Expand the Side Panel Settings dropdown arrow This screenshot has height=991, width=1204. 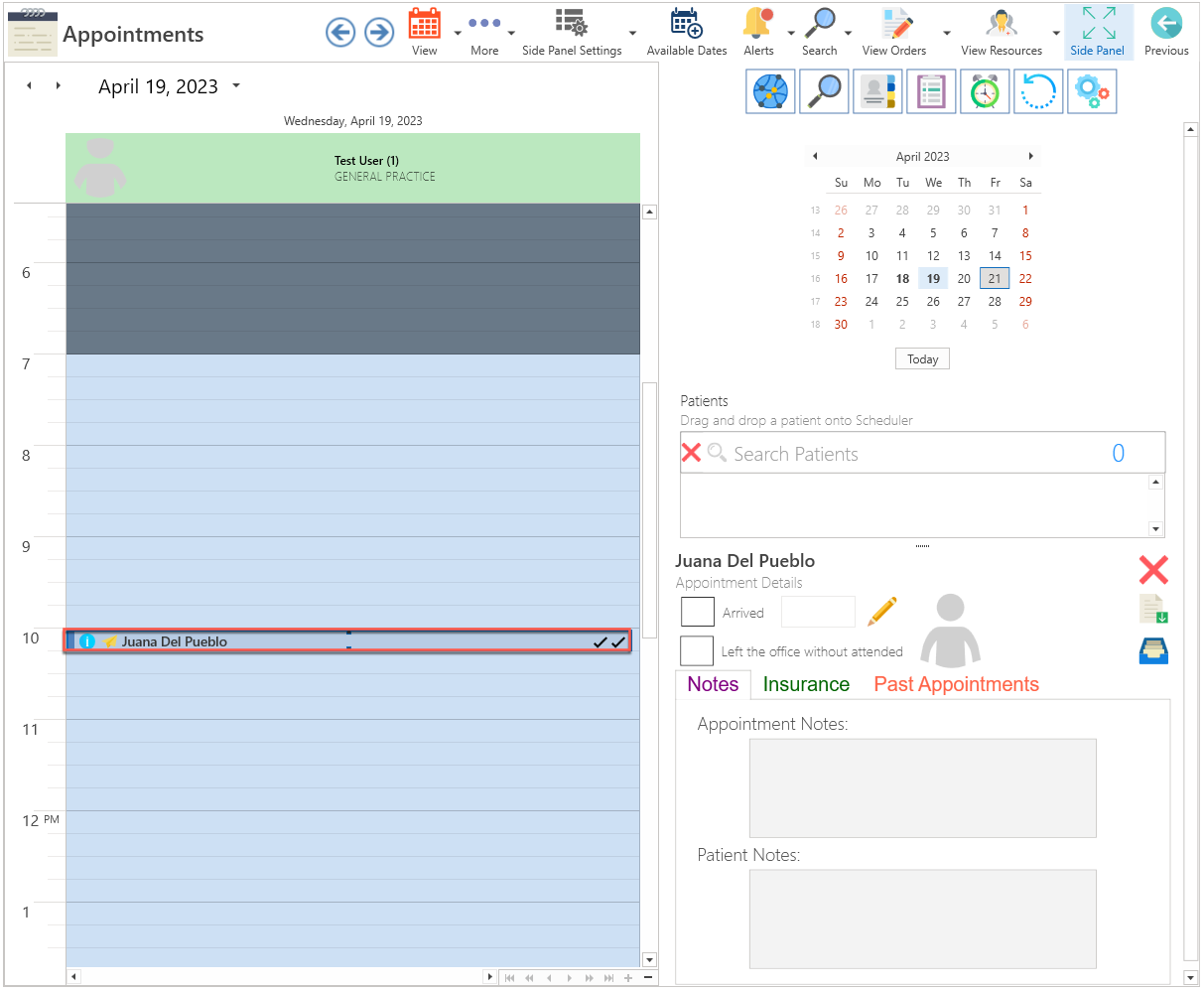pos(632,33)
